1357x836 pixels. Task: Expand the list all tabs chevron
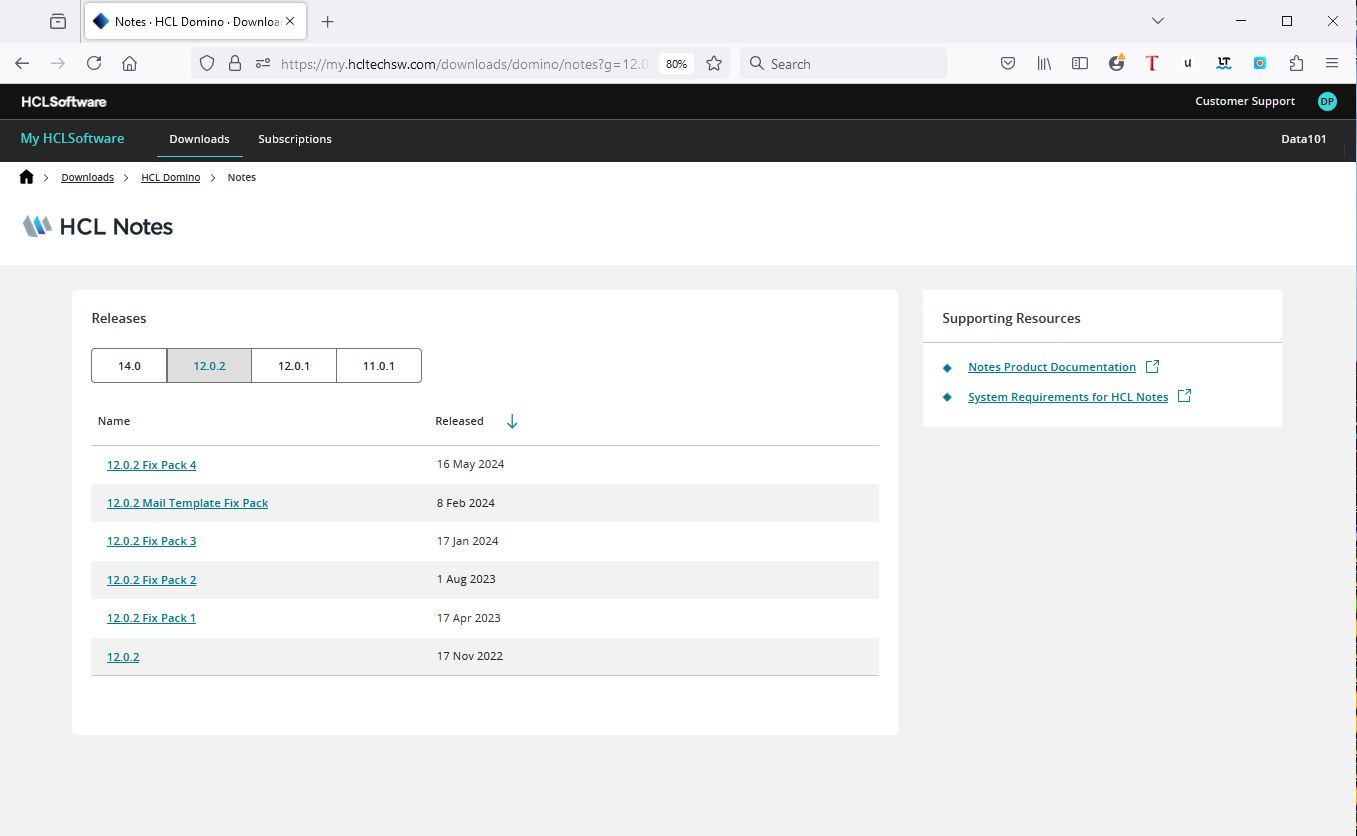(1158, 21)
